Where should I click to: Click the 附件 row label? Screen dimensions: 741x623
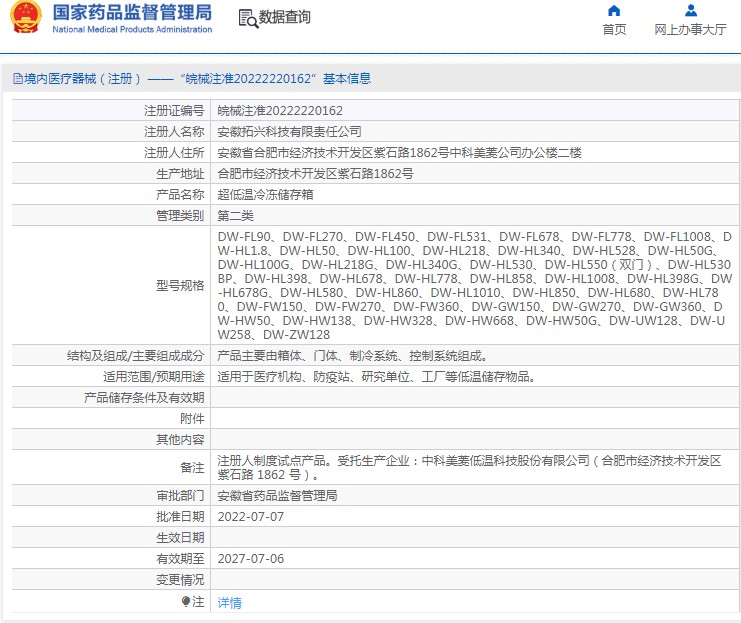(x=192, y=419)
